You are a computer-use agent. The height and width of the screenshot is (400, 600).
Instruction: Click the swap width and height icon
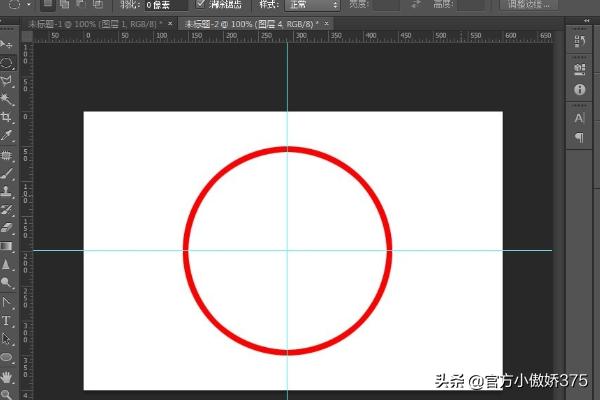pos(416,4)
